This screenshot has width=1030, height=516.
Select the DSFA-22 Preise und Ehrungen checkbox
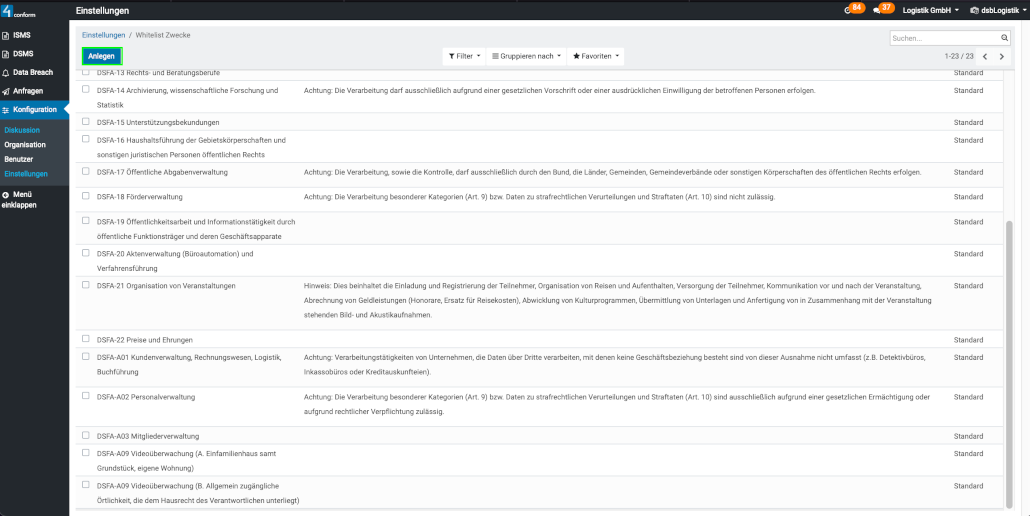86,339
